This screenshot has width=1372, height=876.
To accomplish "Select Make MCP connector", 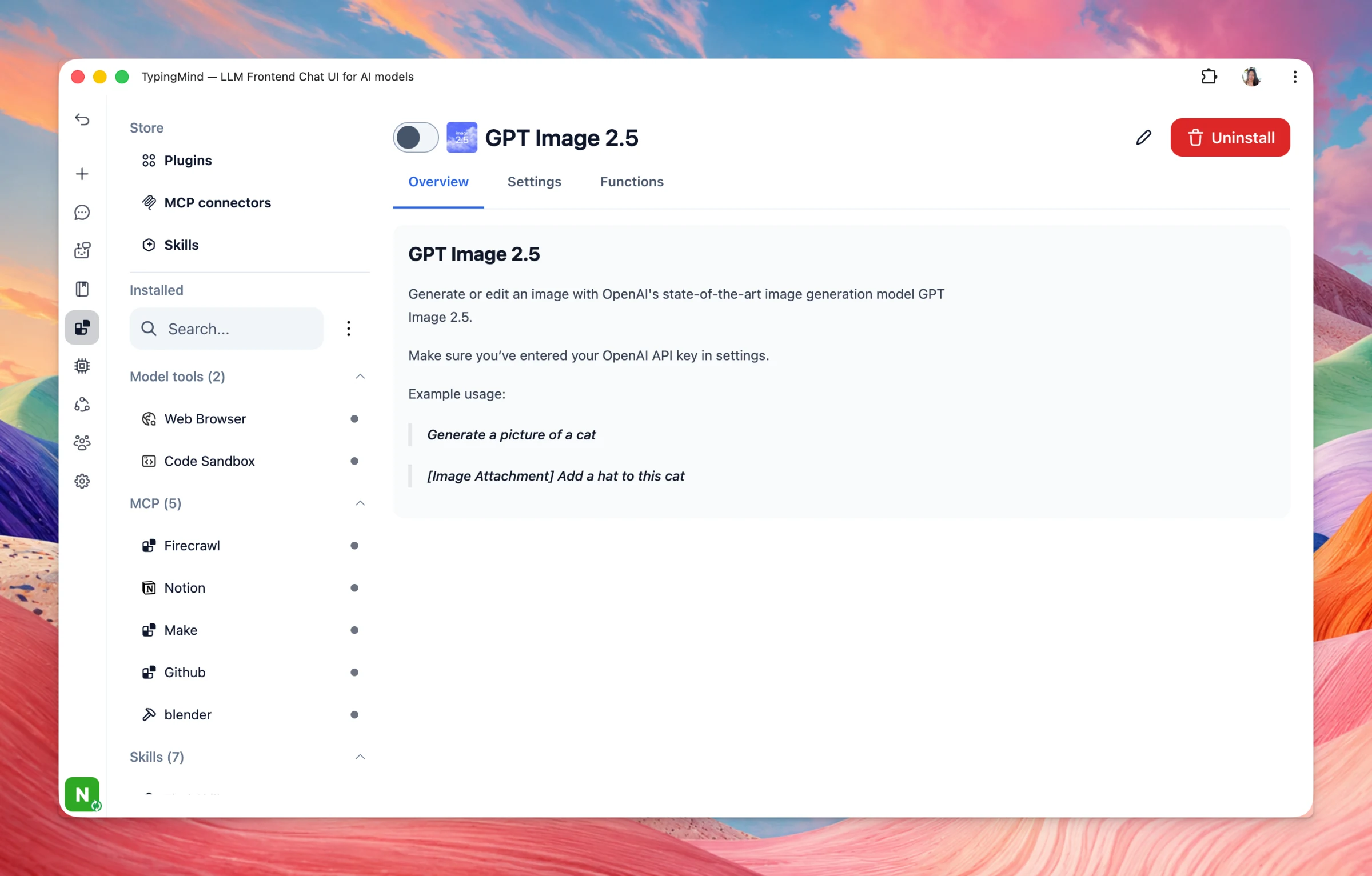I will (249, 630).
